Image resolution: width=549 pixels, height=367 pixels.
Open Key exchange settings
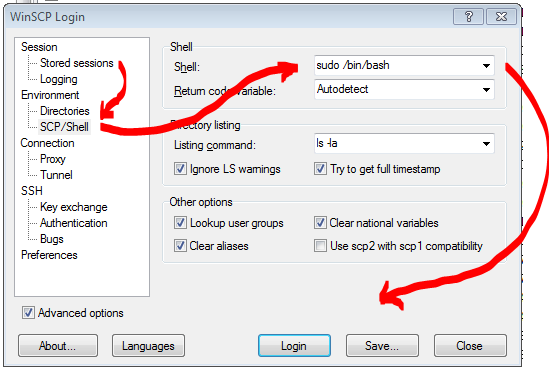pyautogui.click(x=74, y=207)
